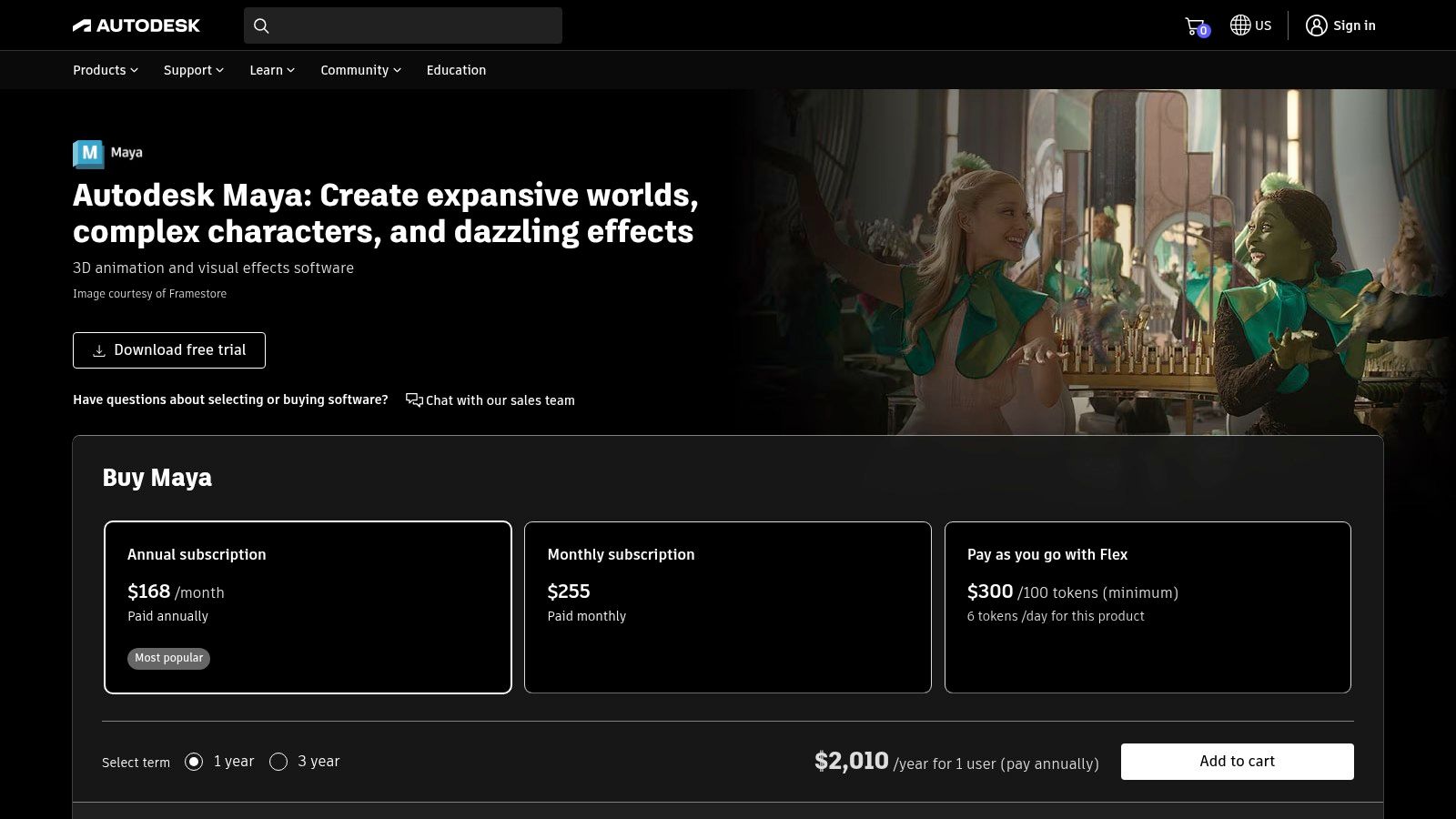Click the Download free trial button
Viewport: 1456px width, 819px height.
pos(168,349)
